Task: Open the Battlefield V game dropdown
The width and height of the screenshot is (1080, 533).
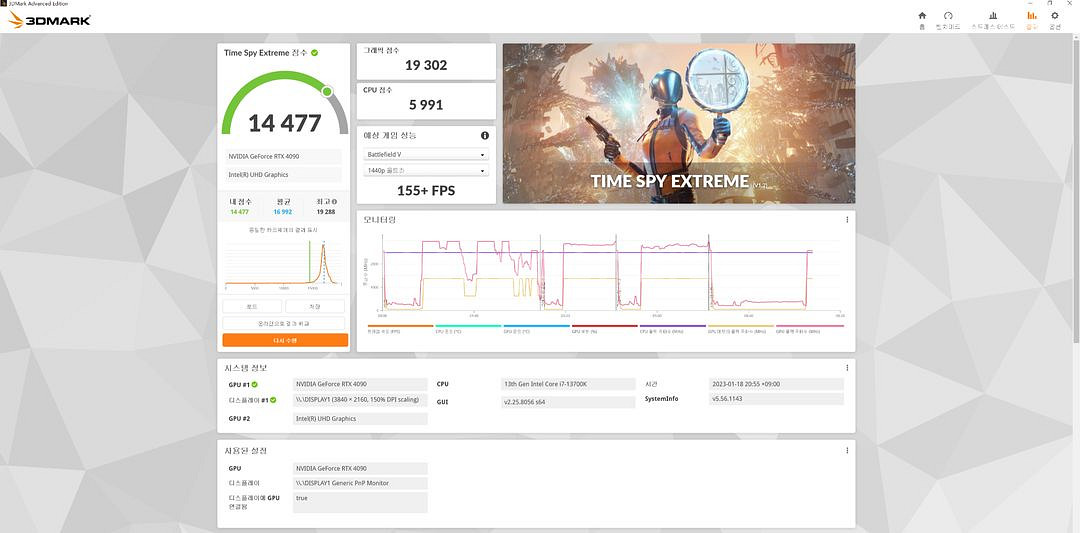Action: pyautogui.click(x=426, y=155)
